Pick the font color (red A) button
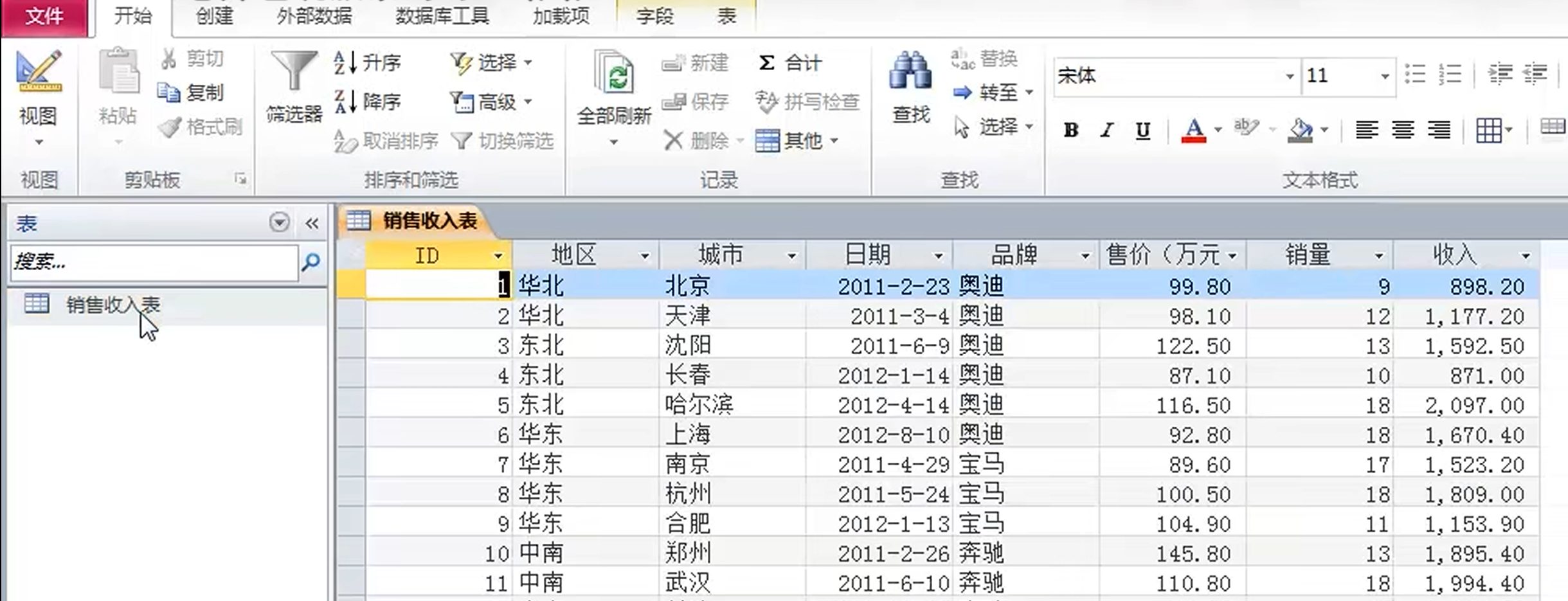Viewport: 1568px width, 601px height. 1194,130
